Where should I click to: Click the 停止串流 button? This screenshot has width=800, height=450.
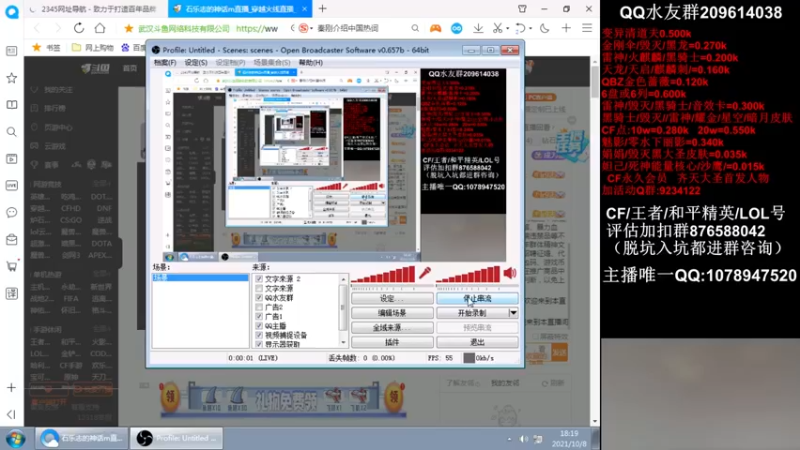coord(477,298)
